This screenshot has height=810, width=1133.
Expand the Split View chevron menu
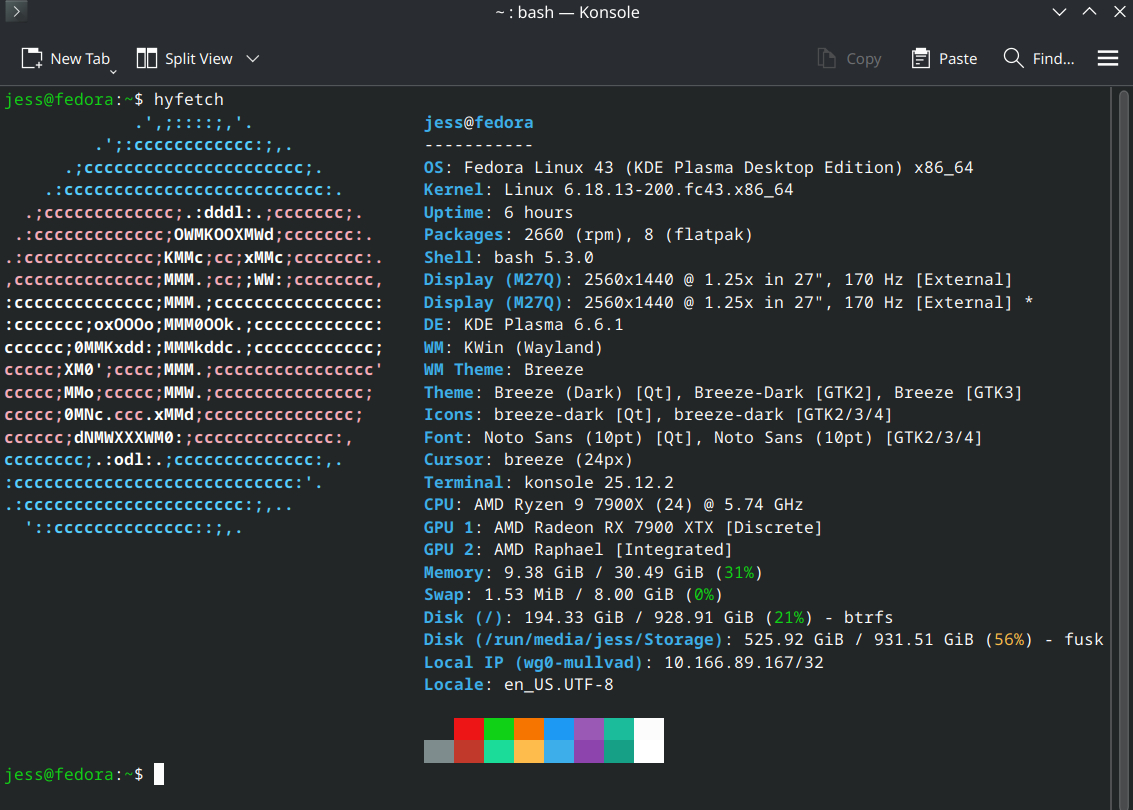[x=253, y=58]
